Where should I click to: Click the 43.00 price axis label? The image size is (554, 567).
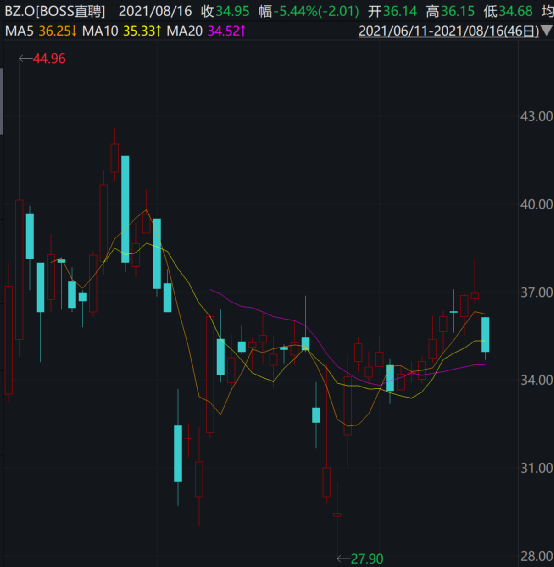tap(536, 116)
